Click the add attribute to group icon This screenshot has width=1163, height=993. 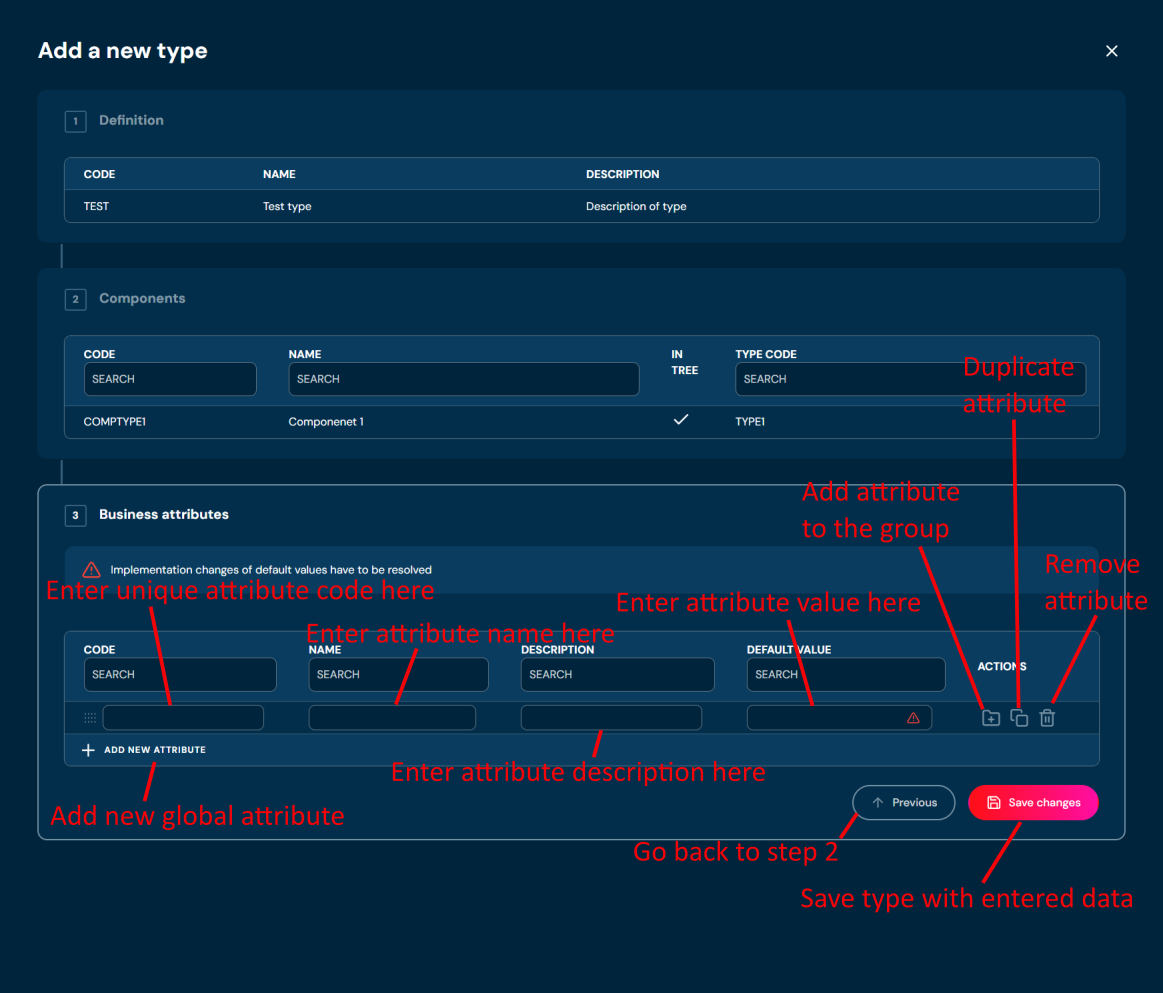(990, 718)
